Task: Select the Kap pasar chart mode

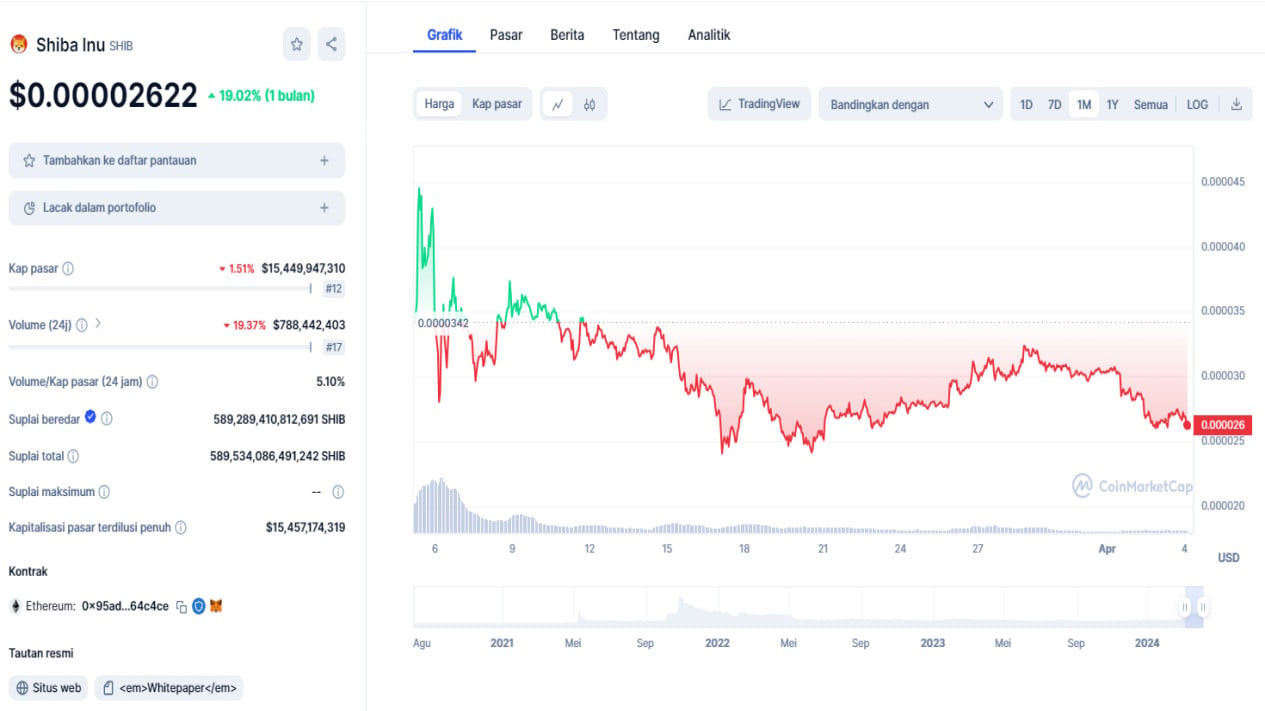Action: (497, 104)
